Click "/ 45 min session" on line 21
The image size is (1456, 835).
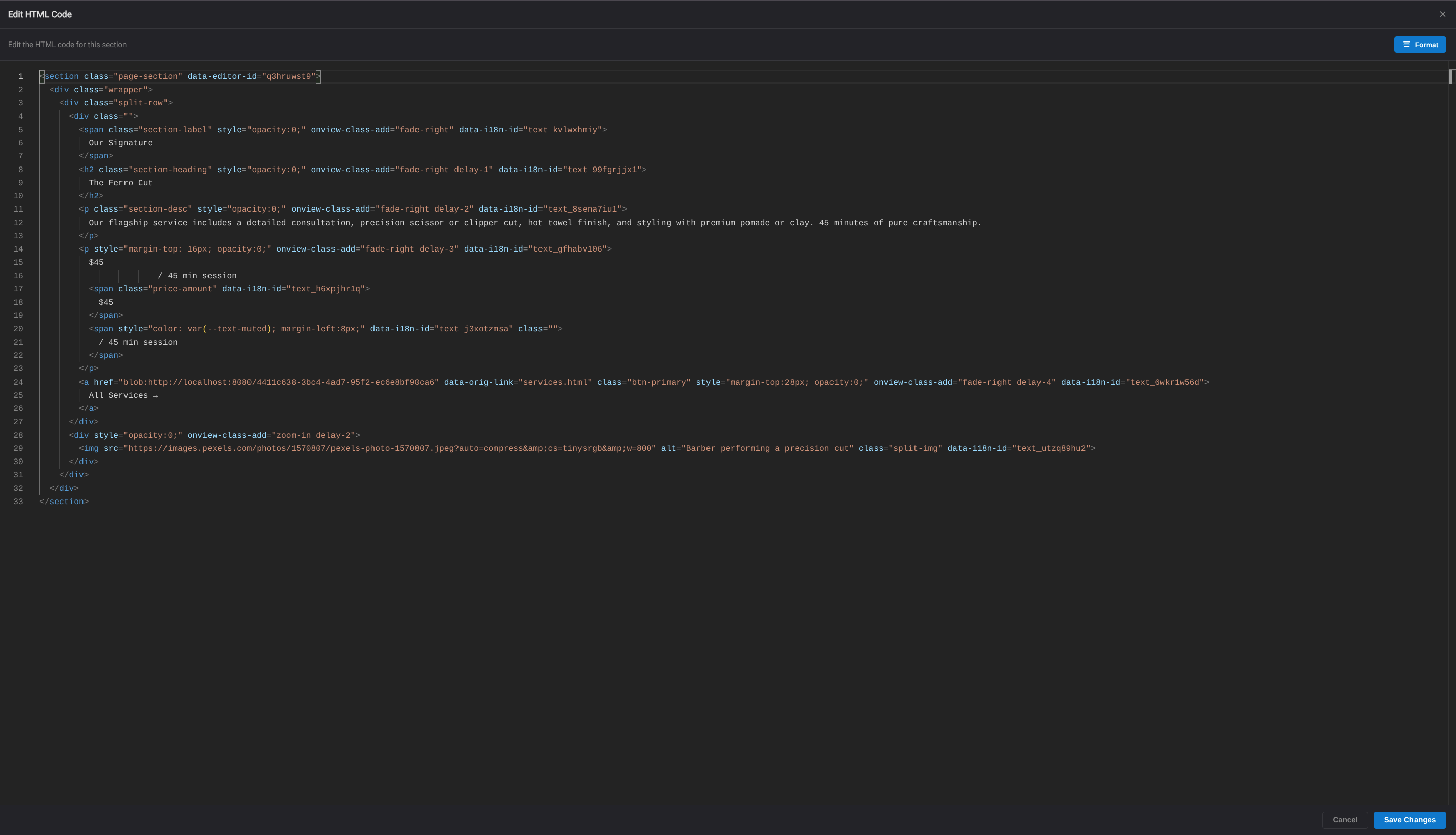138,343
